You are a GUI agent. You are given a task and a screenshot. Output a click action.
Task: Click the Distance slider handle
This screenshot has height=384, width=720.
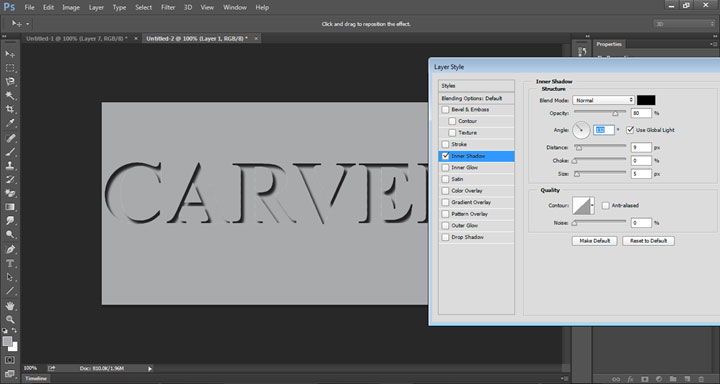(579, 147)
